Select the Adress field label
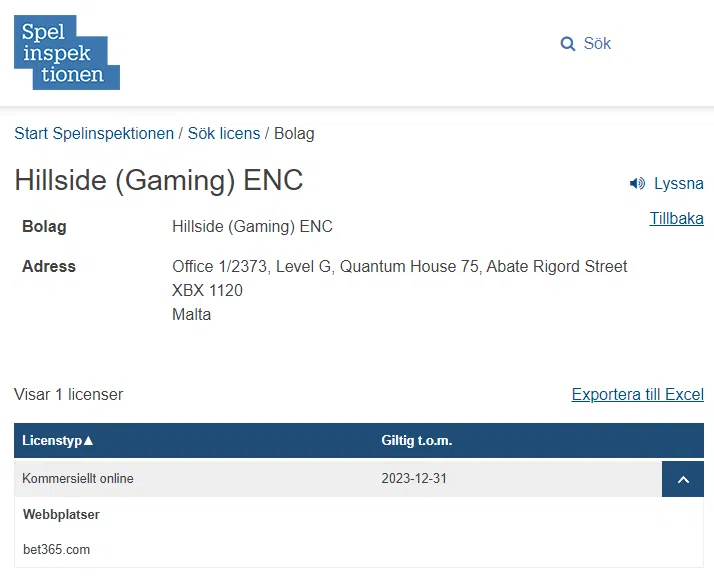This screenshot has height=576, width=714. click(49, 266)
